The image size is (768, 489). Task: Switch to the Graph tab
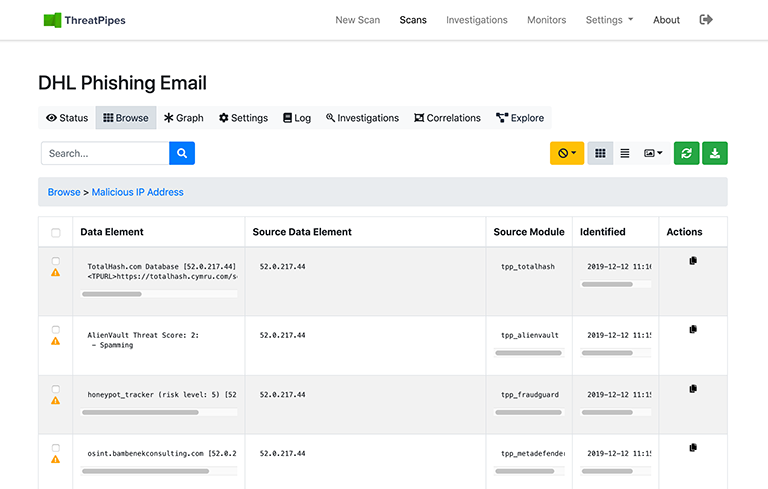pyautogui.click(x=184, y=118)
